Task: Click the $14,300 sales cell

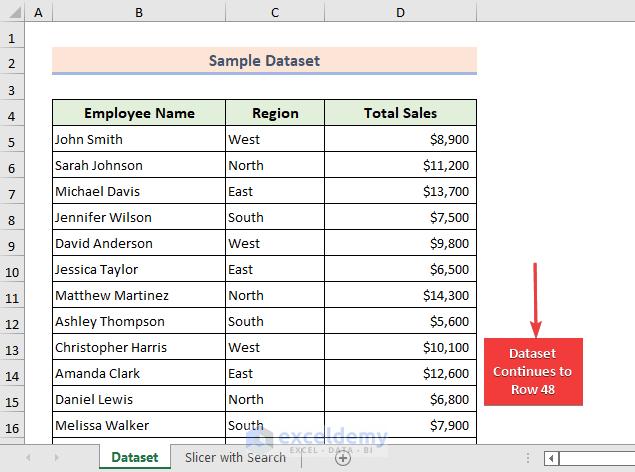Action: [x=401, y=295]
